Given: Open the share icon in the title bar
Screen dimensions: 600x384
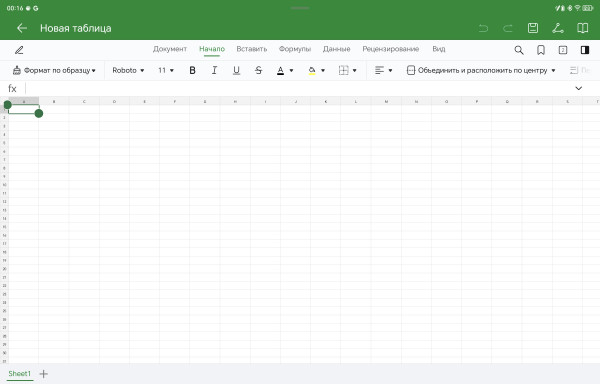Looking at the screenshot, I should coord(558,28).
